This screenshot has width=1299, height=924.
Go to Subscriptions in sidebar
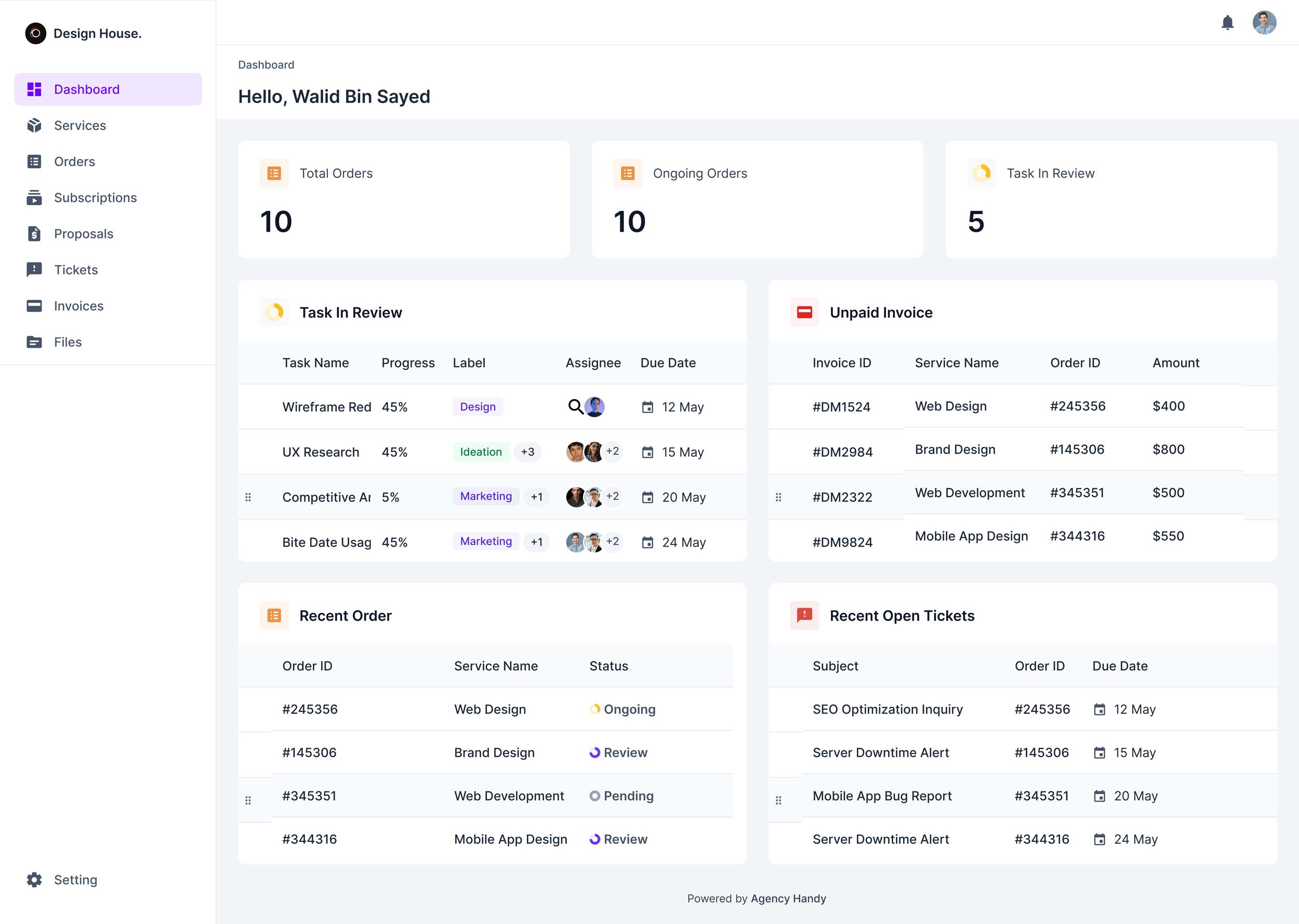[x=95, y=197]
